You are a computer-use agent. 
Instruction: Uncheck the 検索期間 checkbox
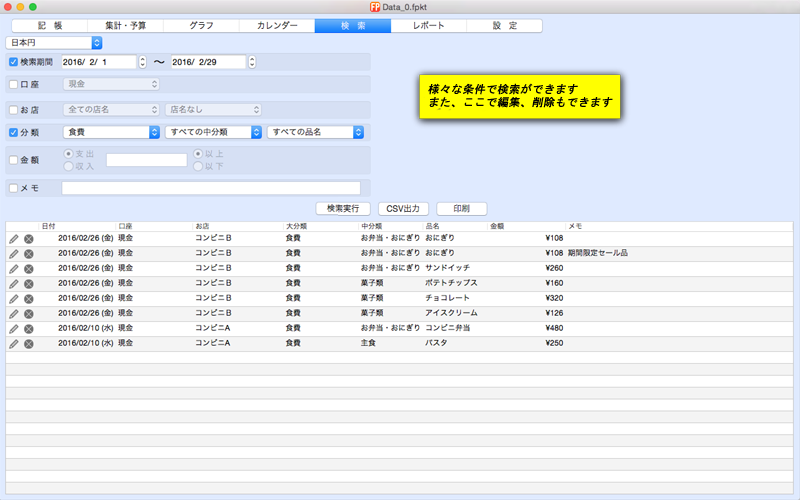tap(13, 62)
